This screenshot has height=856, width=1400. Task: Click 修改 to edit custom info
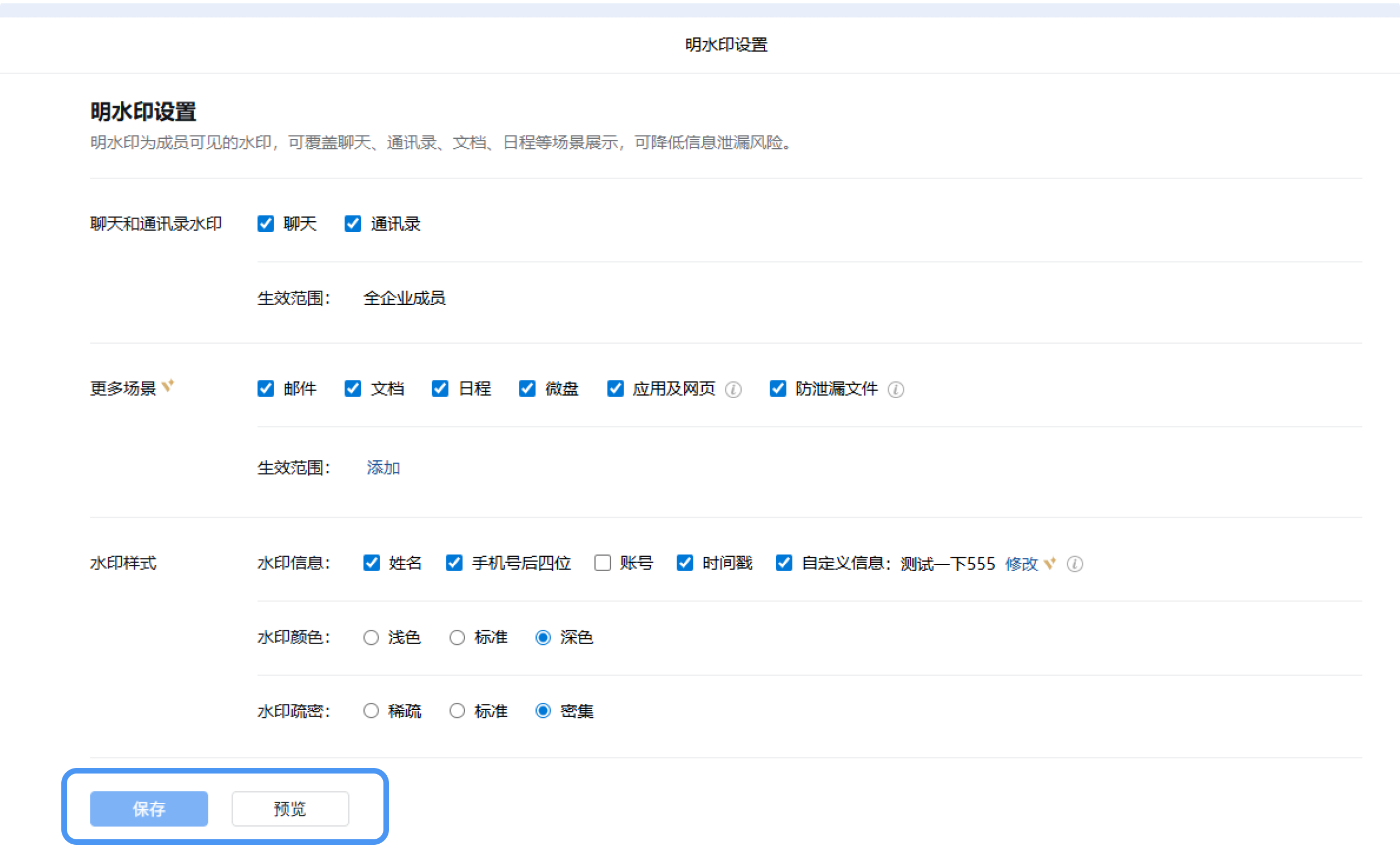point(1022,563)
